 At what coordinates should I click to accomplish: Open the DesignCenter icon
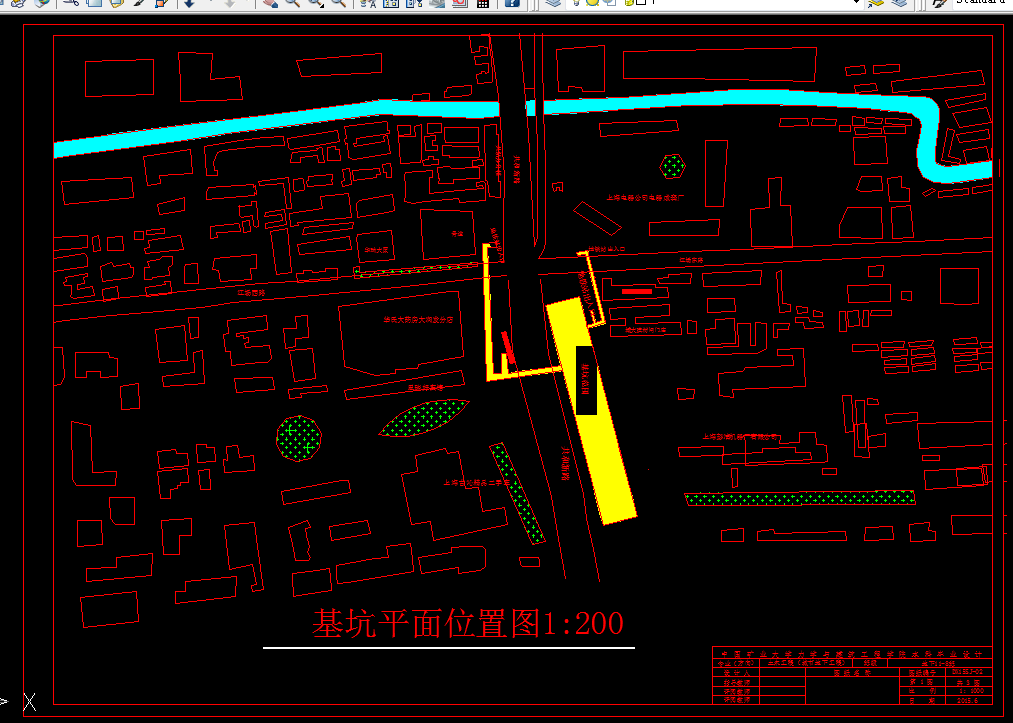click(391, 3)
